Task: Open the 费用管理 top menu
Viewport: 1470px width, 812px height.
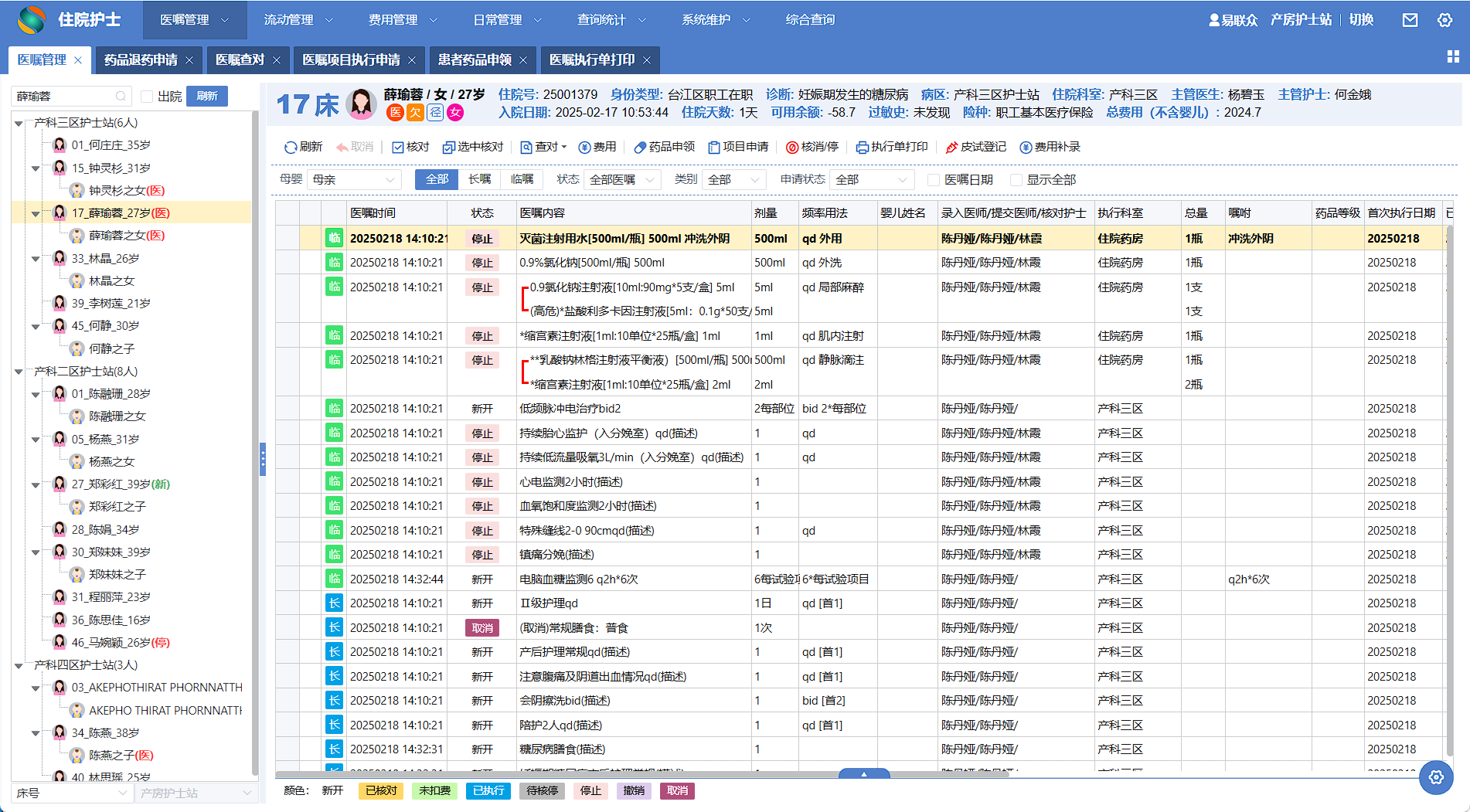Action: [x=403, y=20]
